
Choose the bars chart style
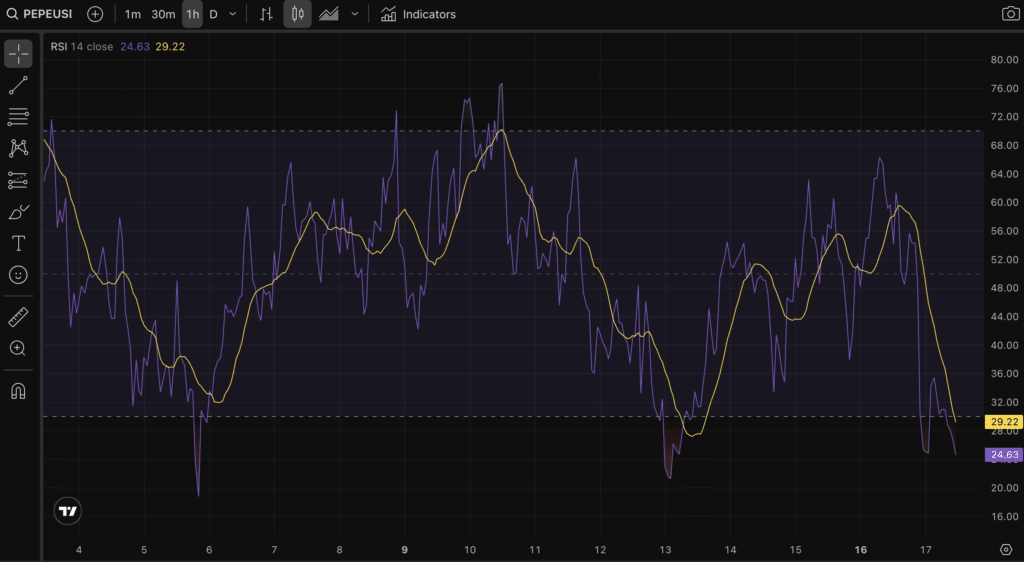[266, 14]
